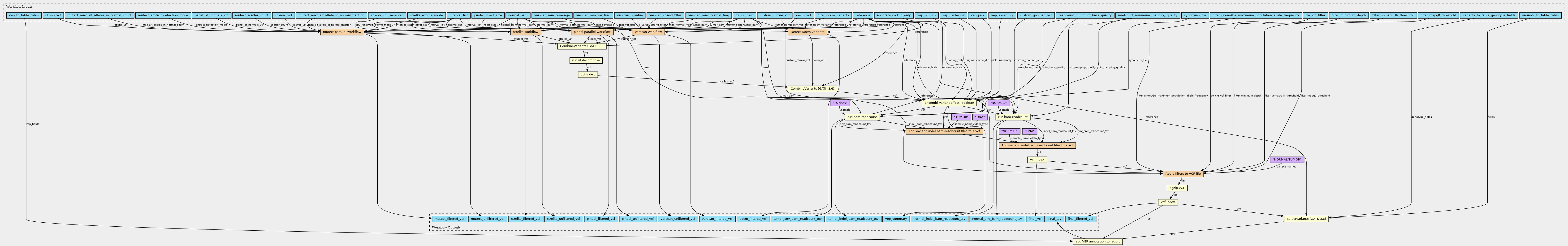Click the mutect_artifact_detection_mode input
Viewport: 1568px width, 246px height.
click(163, 15)
